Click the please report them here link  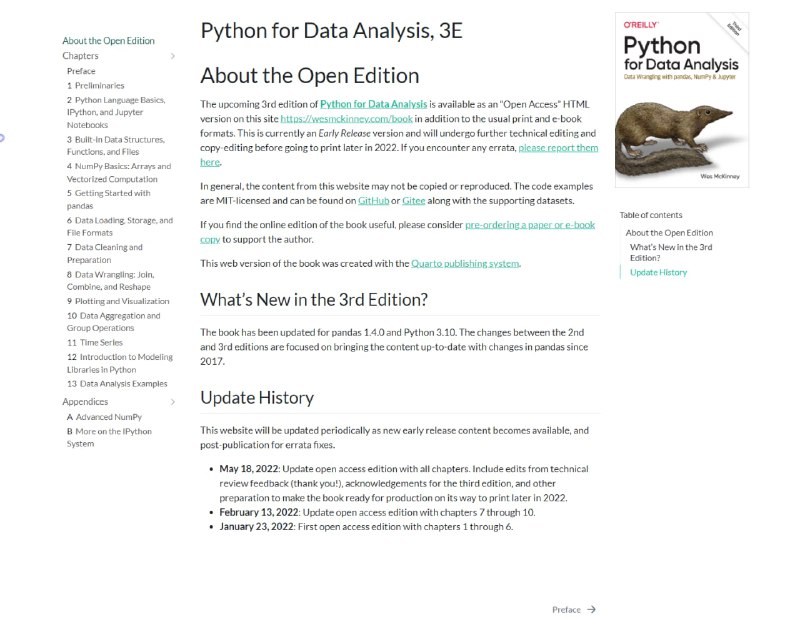558,147
